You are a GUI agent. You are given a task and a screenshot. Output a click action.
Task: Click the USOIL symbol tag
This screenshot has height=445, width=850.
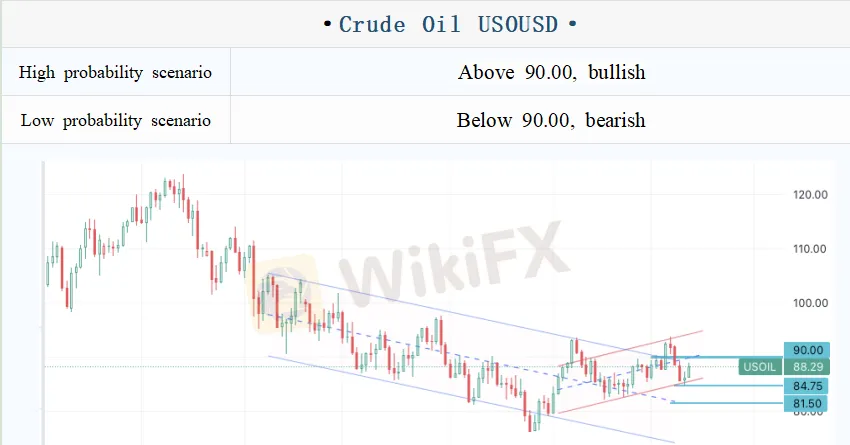pyautogui.click(x=757, y=367)
